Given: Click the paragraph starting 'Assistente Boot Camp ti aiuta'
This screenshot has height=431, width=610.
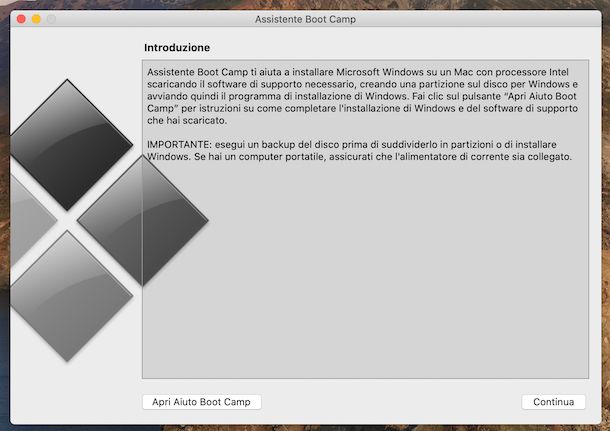Looking at the screenshot, I should [x=362, y=96].
